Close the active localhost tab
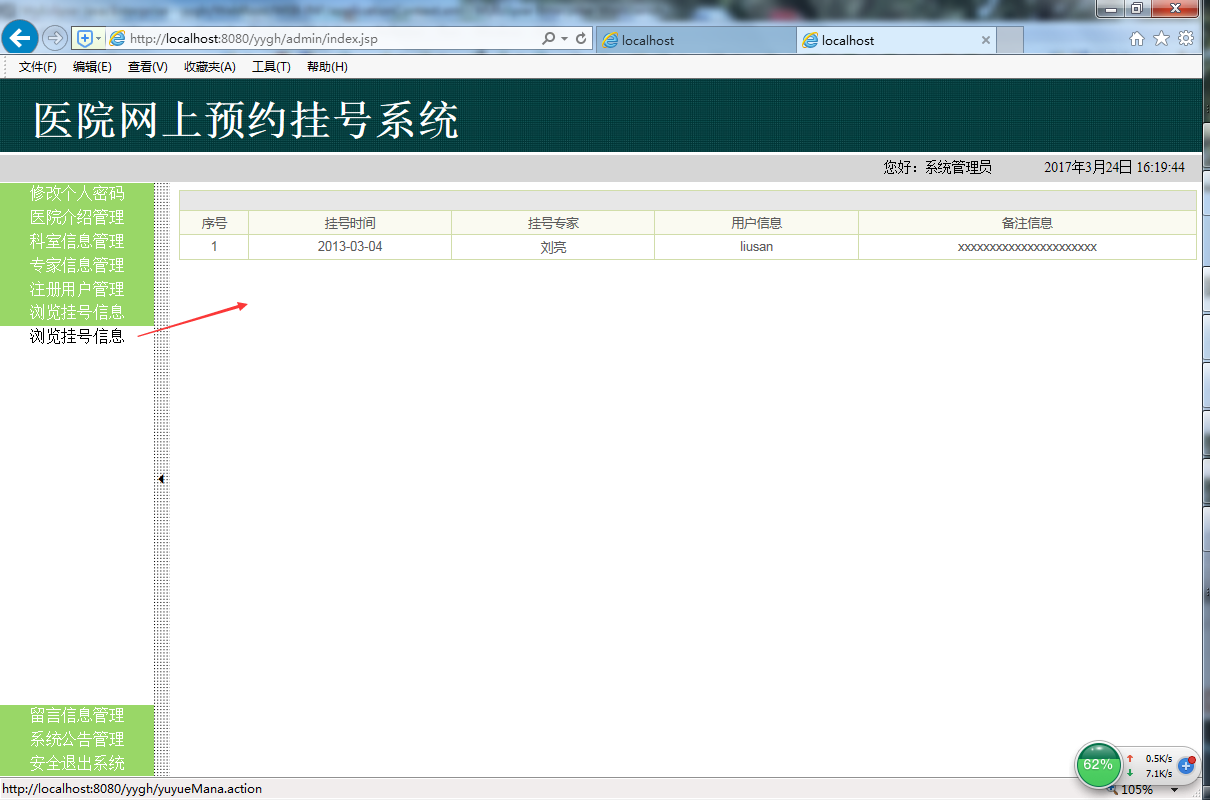 coord(986,40)
